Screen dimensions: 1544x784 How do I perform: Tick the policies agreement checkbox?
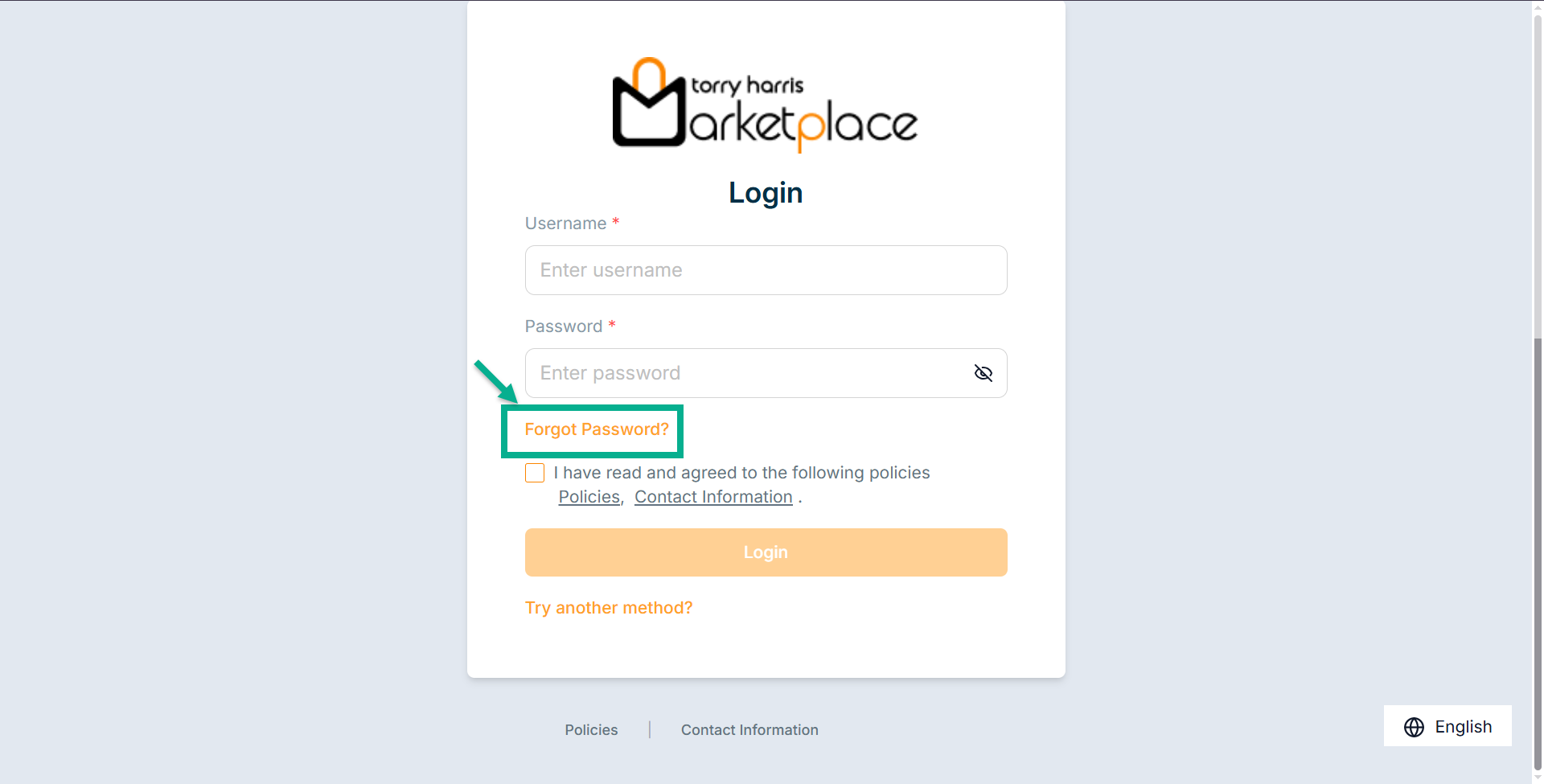click(535, 473)
